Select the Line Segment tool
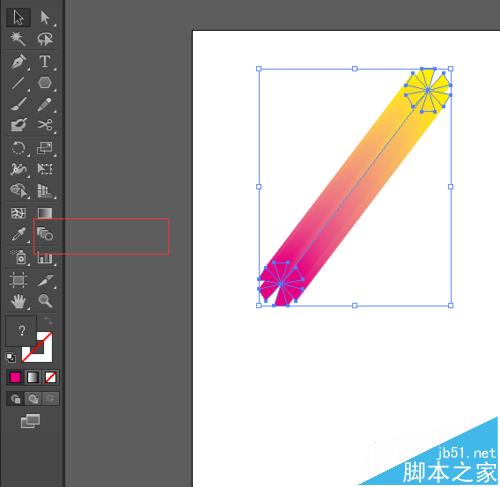Screen dimensions: 500x487 coord(18,83)
